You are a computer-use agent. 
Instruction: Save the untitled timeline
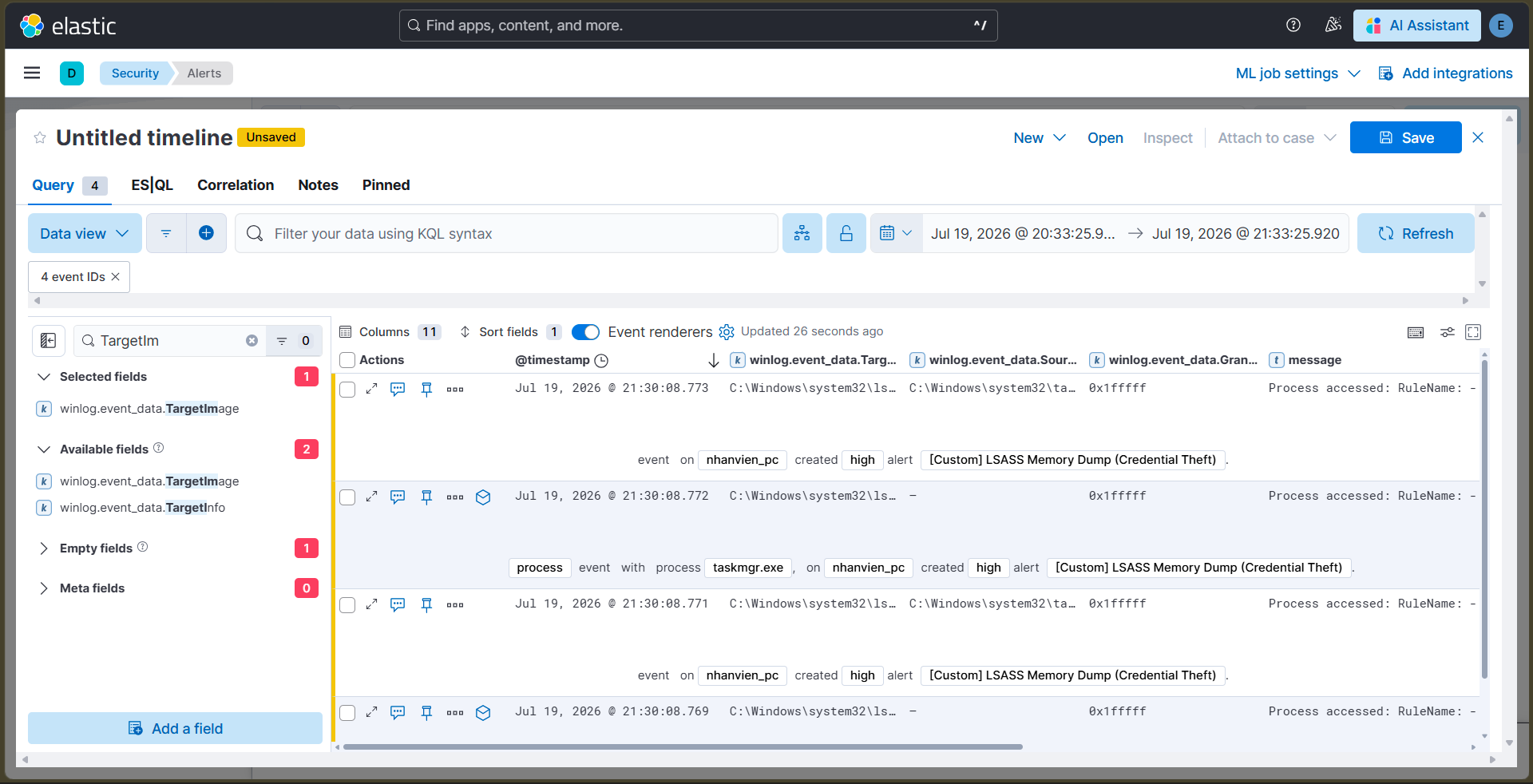(x=1405, y=137)
